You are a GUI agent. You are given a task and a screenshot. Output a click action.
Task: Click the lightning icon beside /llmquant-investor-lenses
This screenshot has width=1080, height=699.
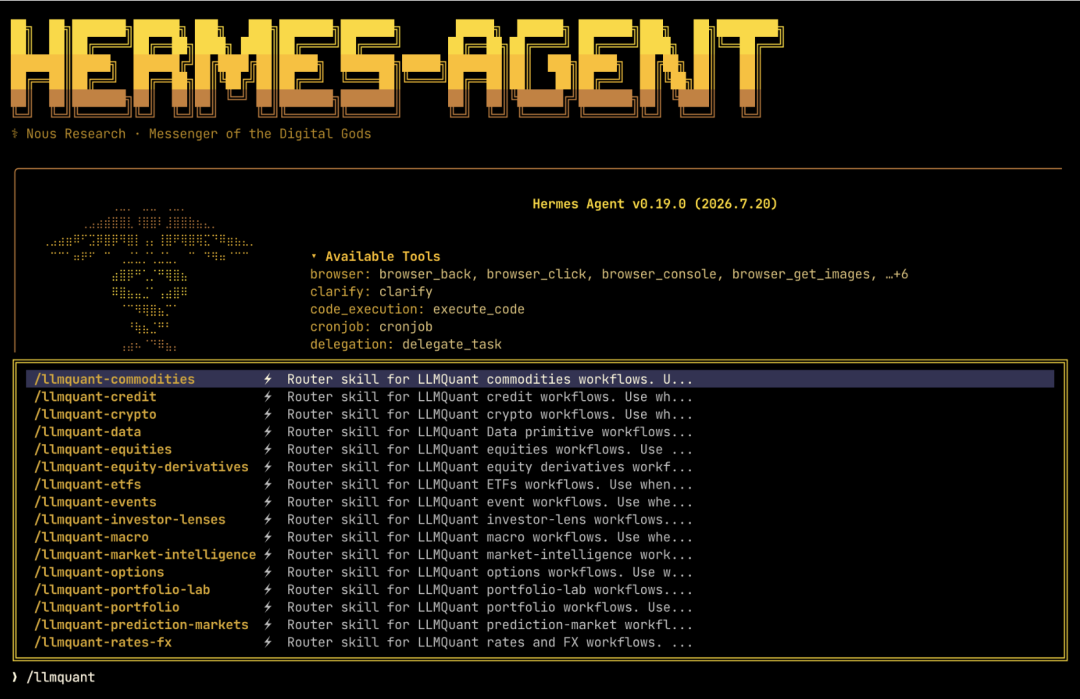(x=268, y=520)
